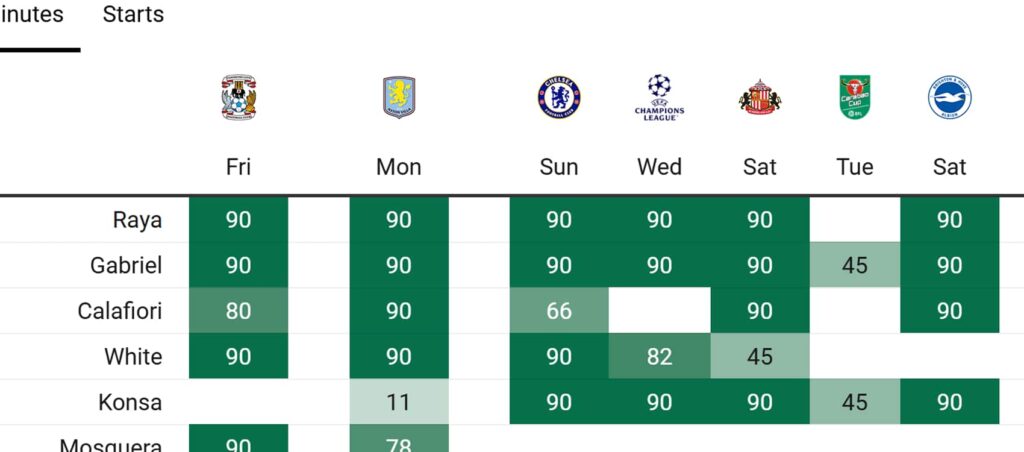Viewport: 1024px width, 452px height.
Task: Click the Champions League logo
Action: point(660,97)
